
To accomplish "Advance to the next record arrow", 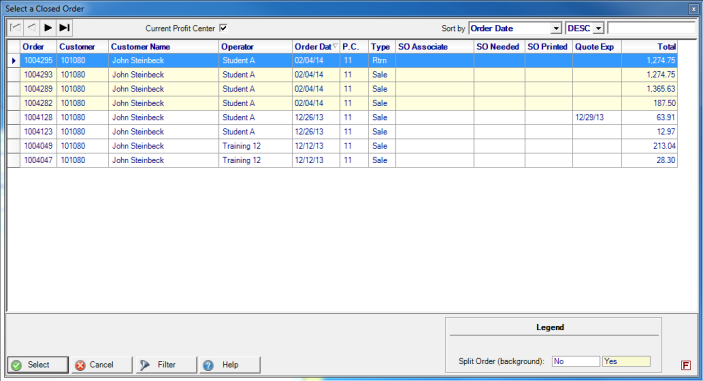I will click(x=48, y=28).
